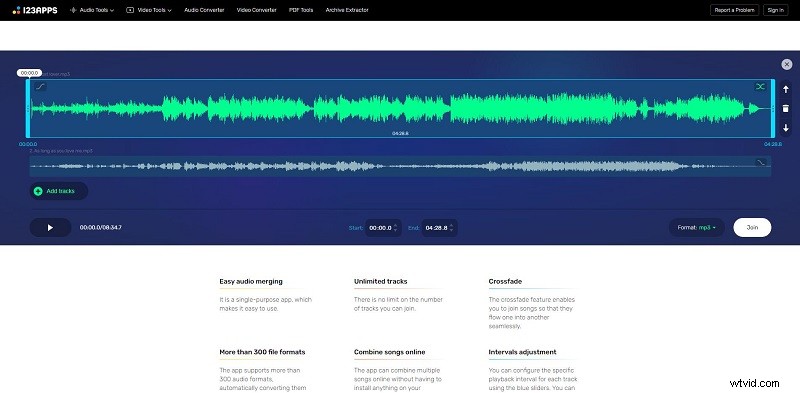Click the 'As long as you love me.mp3' label
Viewport: 800px width, 393px height.
pyautogui.click(x=61, y=151)
